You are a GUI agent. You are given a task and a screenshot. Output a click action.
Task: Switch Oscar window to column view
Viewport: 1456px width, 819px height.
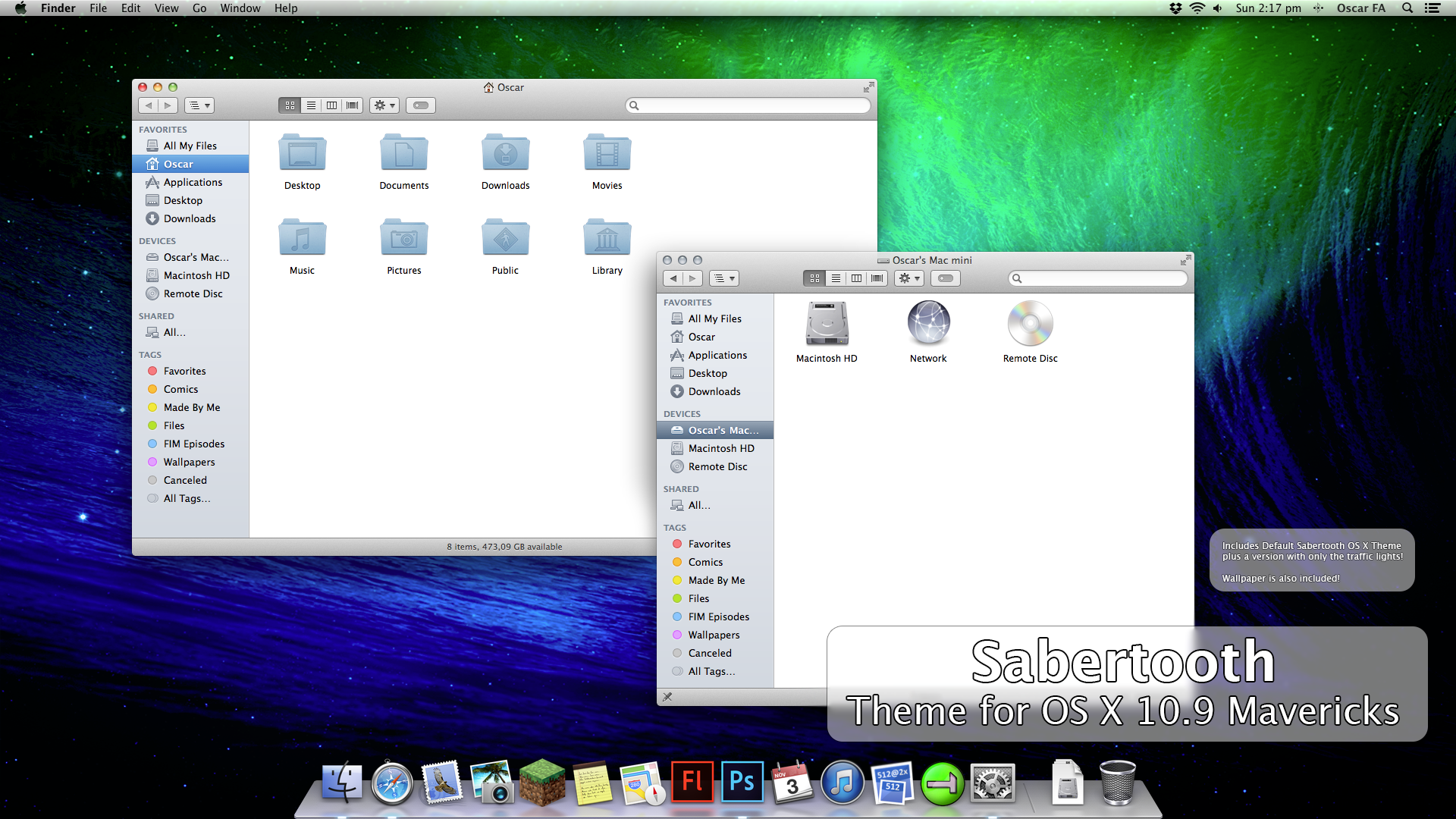click(331, 105)
